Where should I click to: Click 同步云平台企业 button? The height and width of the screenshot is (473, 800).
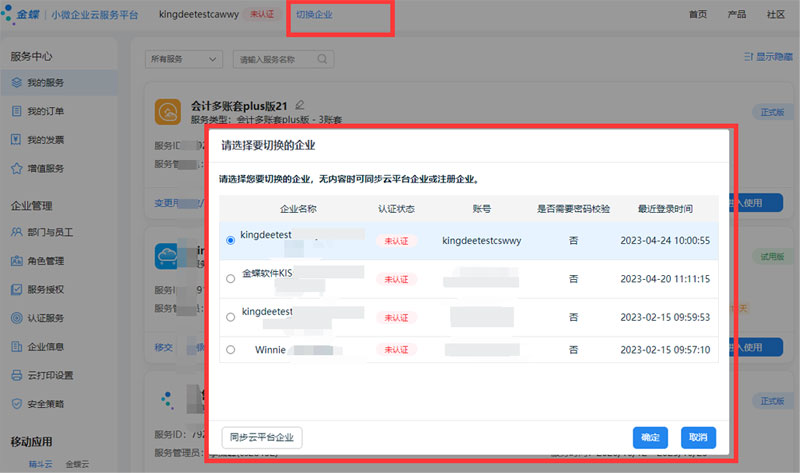pos(262,437)
